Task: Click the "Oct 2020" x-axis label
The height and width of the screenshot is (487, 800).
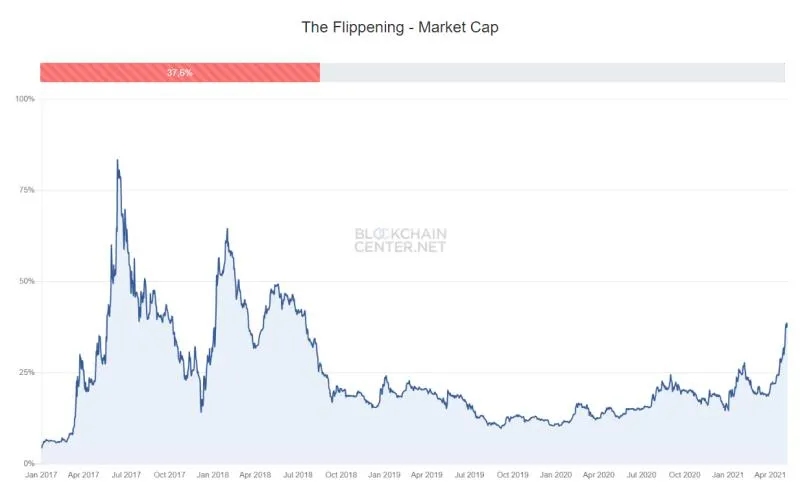Action: click(x=685, y=474)
